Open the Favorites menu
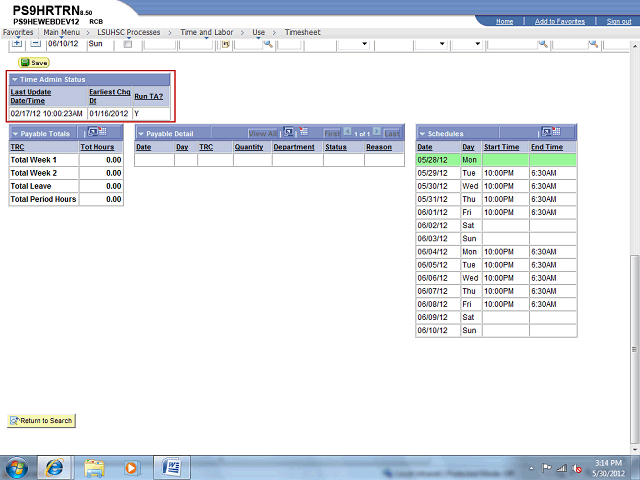Viewport: 640px width, 480px height. 18,32
